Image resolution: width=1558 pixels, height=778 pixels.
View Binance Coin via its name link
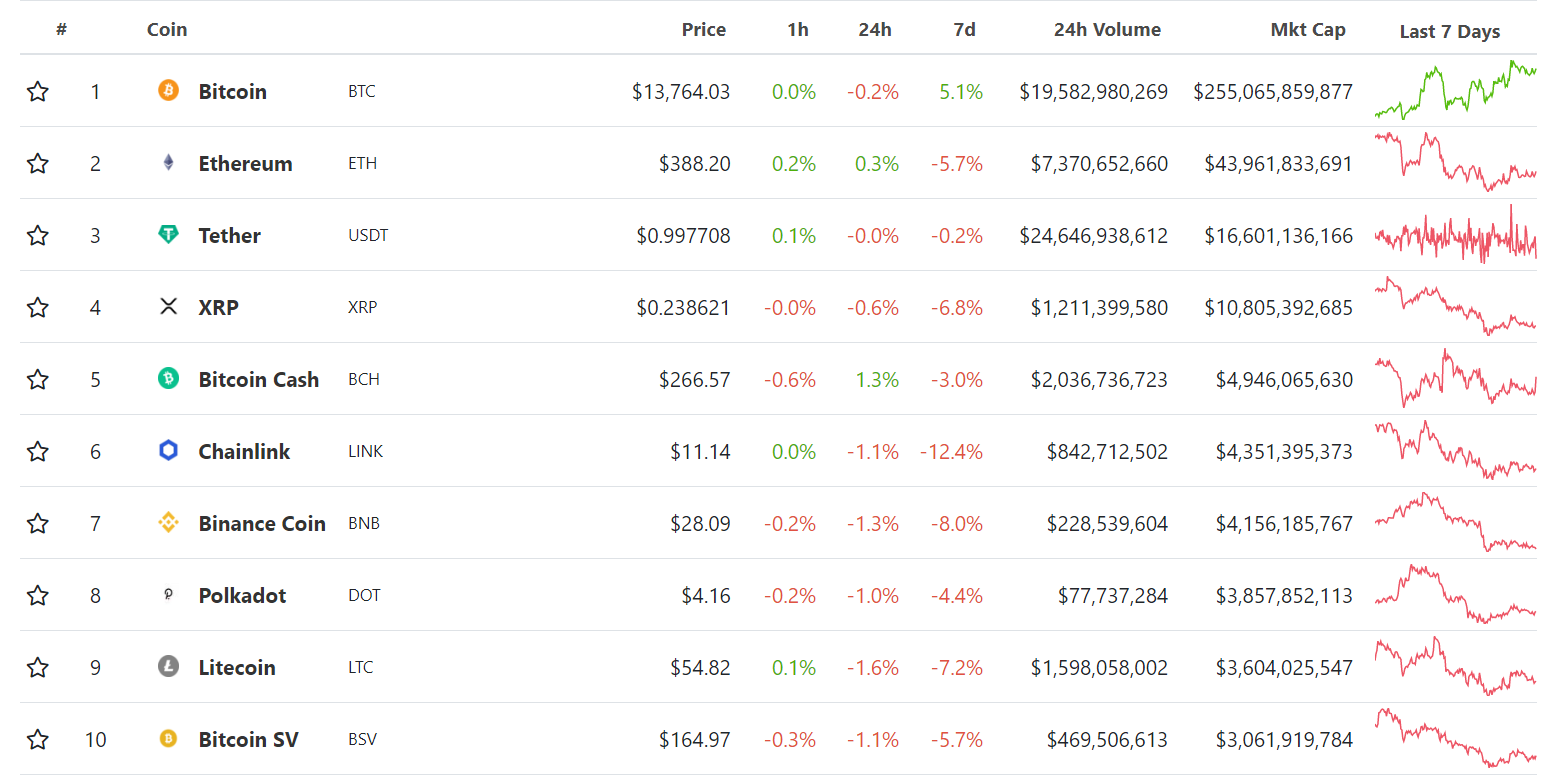tap(262, 524)
